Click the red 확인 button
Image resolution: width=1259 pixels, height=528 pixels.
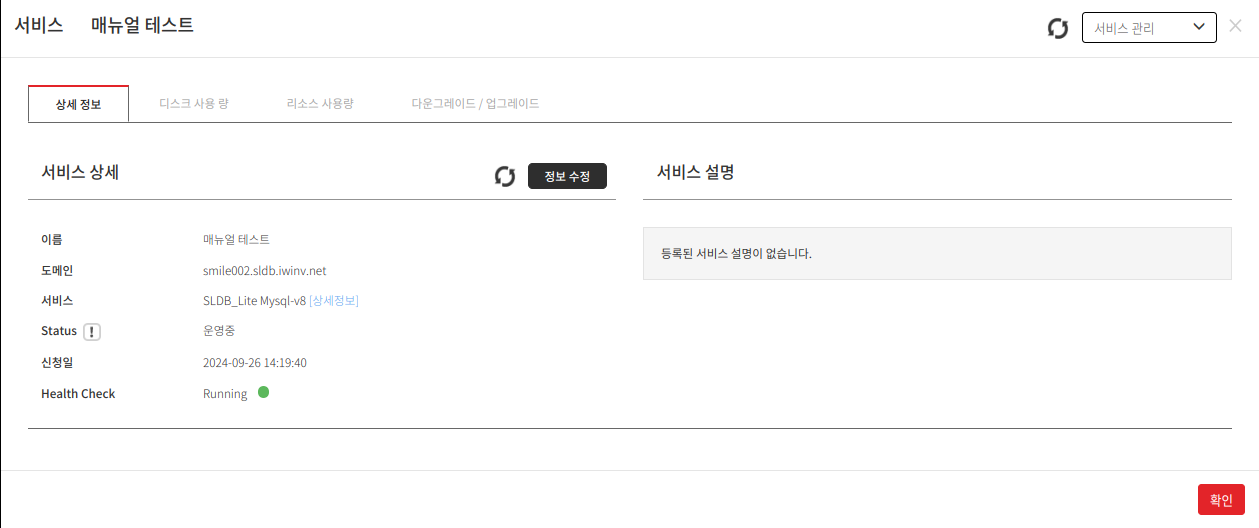point(1221,500)
